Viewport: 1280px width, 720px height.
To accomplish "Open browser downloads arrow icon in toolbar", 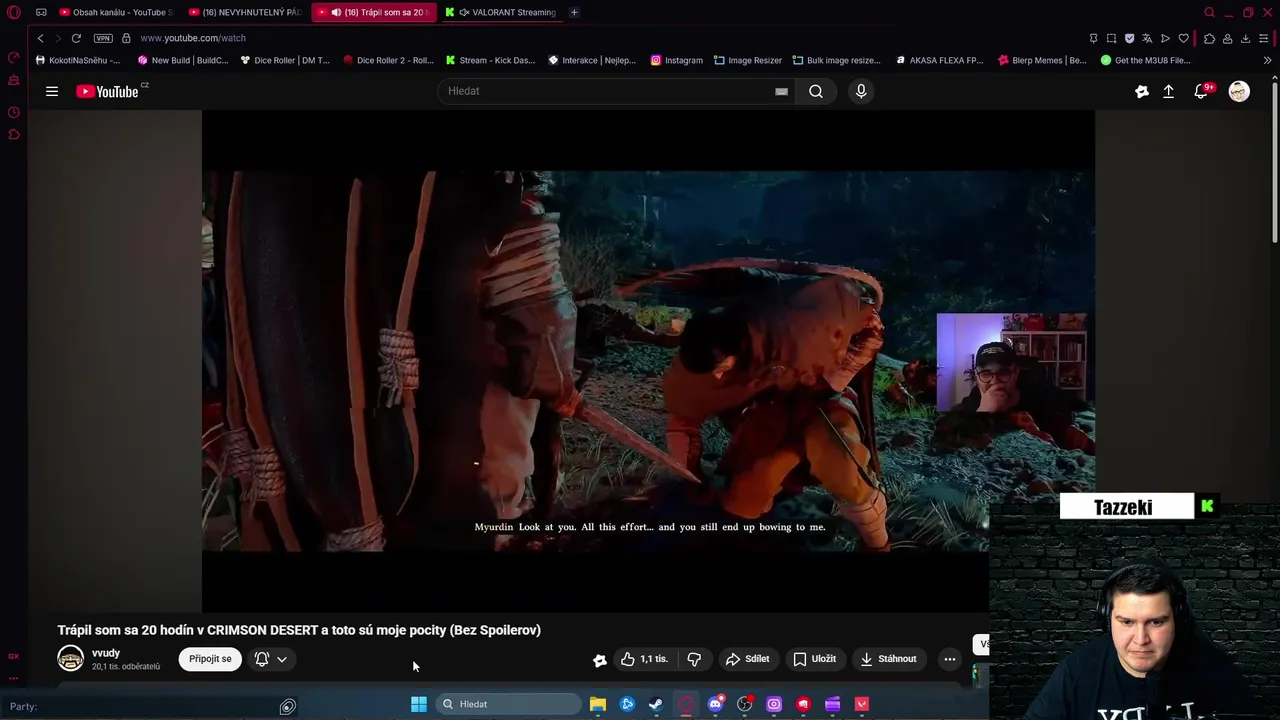I will tap(1245, 38).
